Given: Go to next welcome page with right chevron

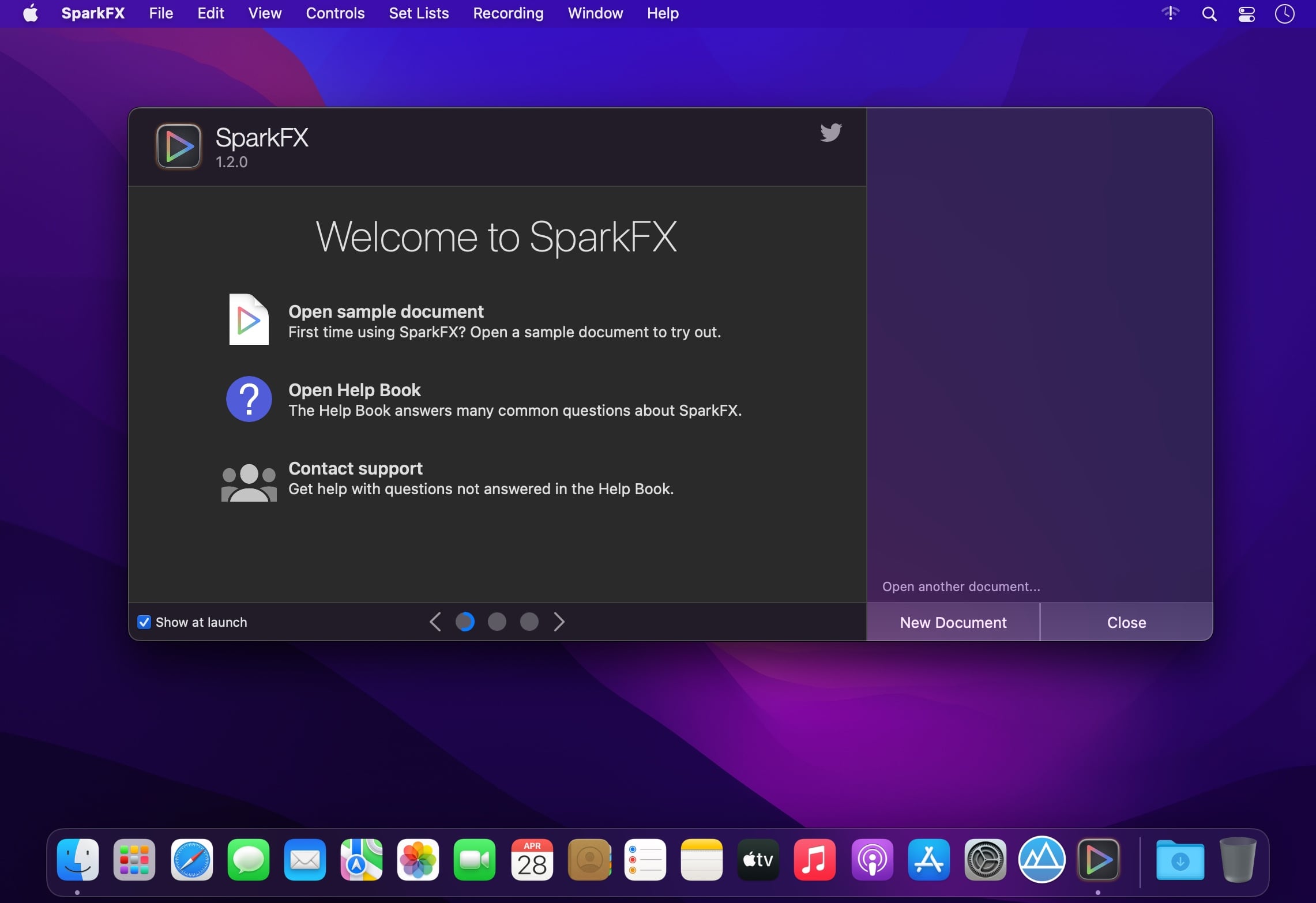Looking at the screenshot, I should pyautogui.click(x=559, y=622).
